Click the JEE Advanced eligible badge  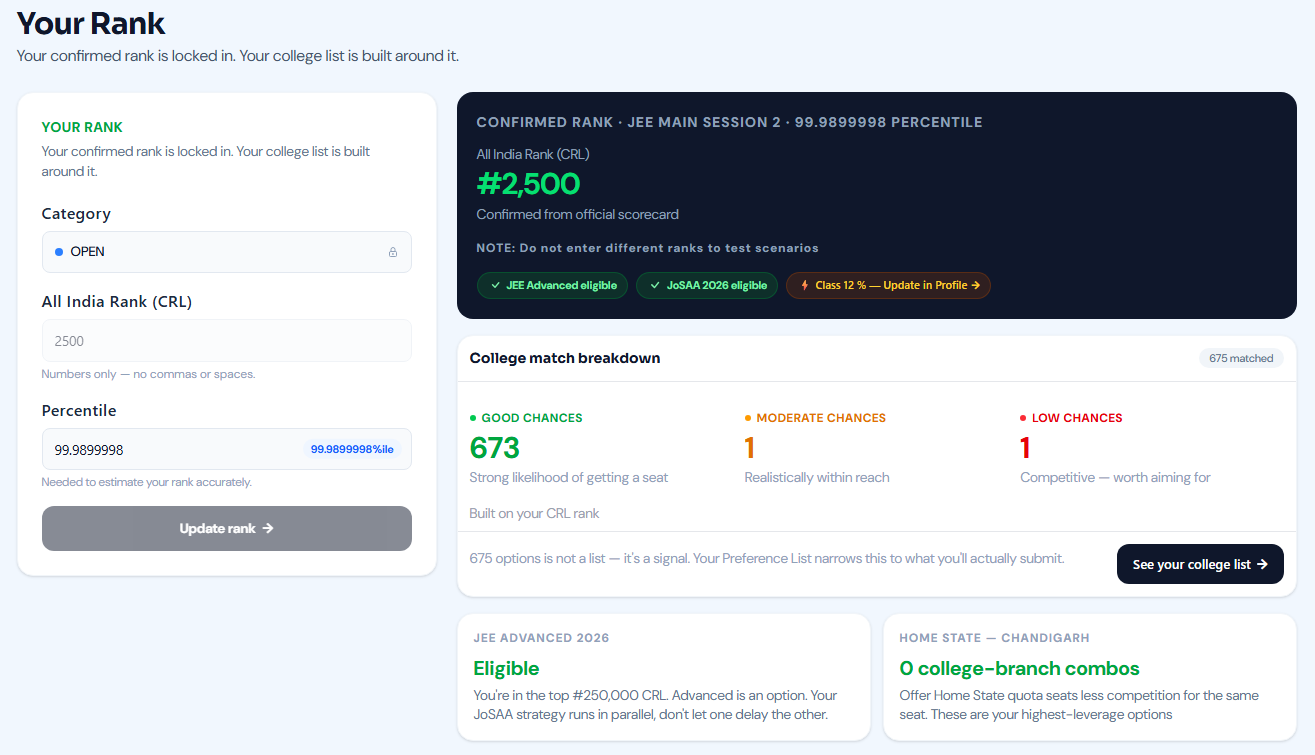pyautogui.click(x=553, y=285)
